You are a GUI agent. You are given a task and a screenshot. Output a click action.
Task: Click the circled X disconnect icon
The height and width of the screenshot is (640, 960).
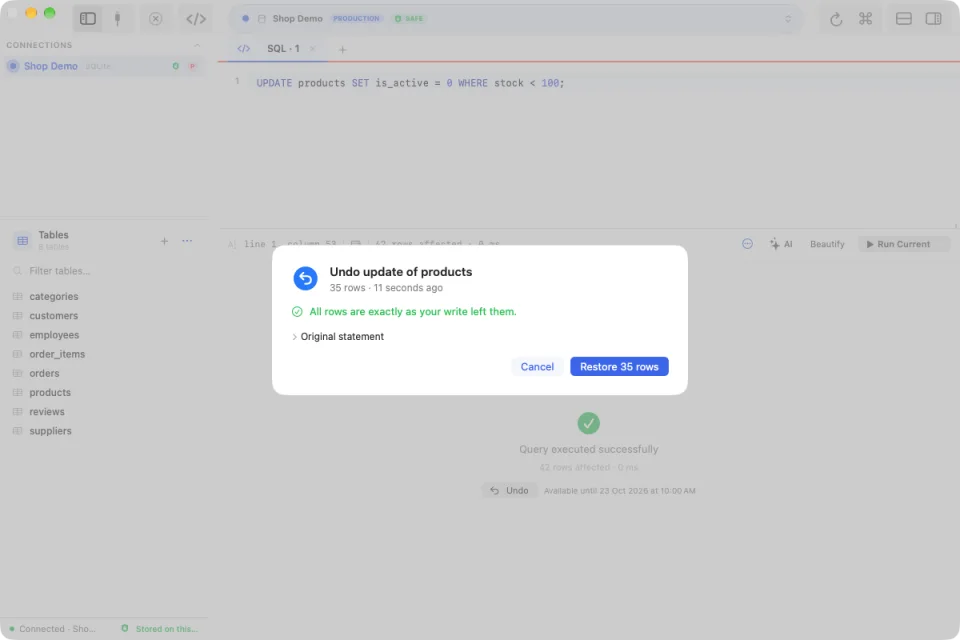[x=156, y=18]
